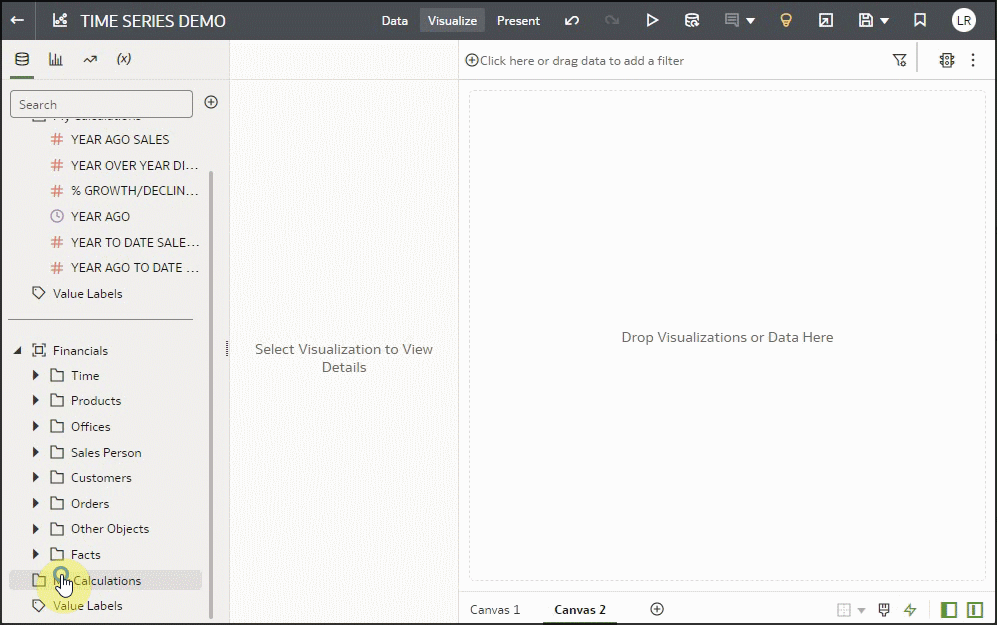Open the Calculations (x) panel

coord(123,59)
